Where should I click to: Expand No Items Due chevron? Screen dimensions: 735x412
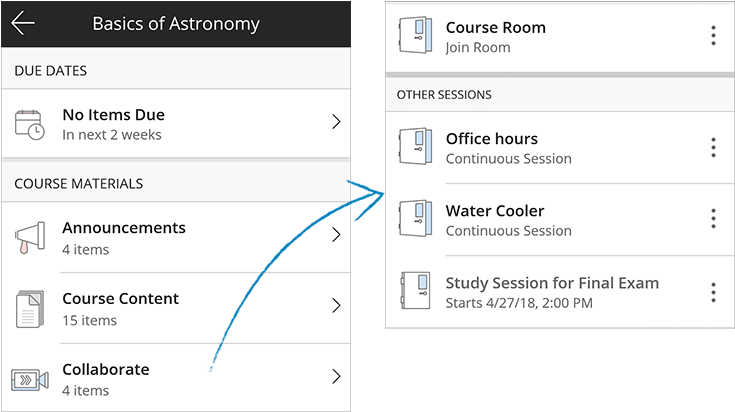pos(336,122)
